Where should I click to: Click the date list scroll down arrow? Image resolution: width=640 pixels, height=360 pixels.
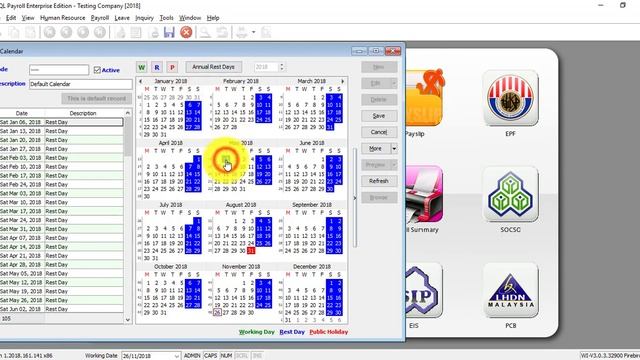128,320
